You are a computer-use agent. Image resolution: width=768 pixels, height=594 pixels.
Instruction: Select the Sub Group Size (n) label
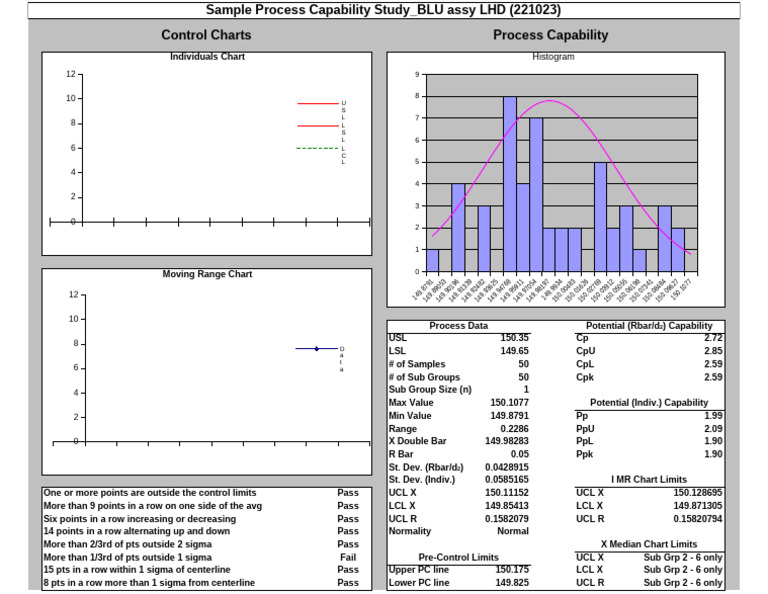[430, 390]
